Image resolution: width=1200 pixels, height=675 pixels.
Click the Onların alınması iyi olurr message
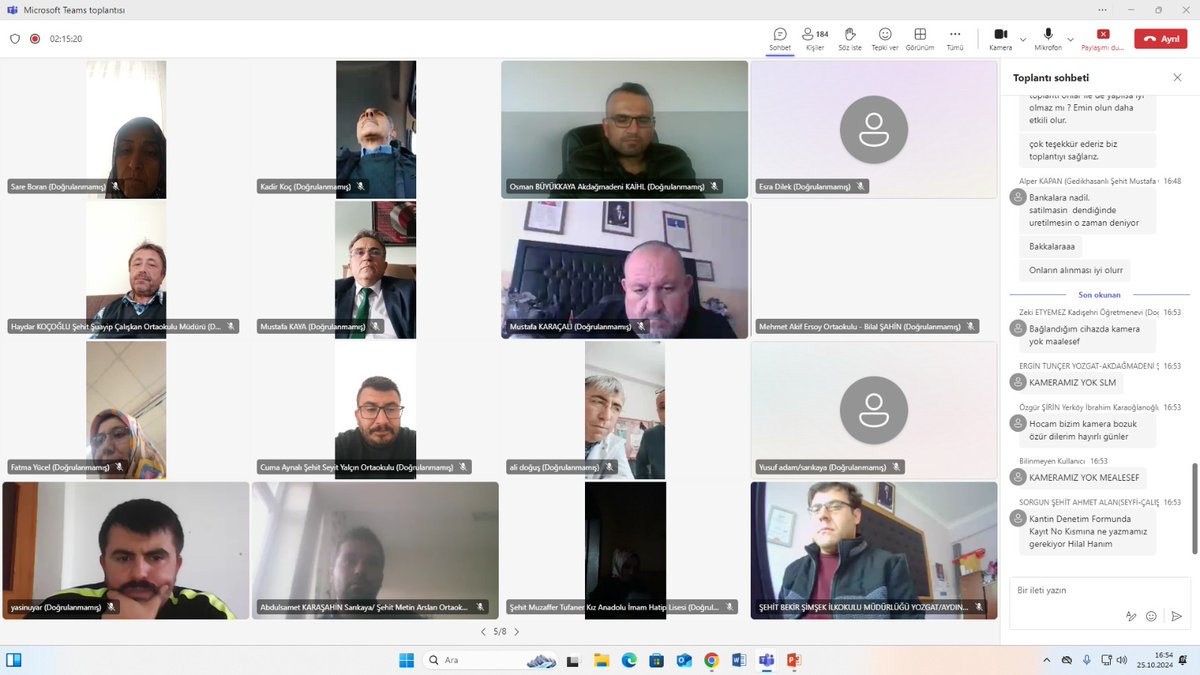pyautogui.click(x=1076, y=270)
